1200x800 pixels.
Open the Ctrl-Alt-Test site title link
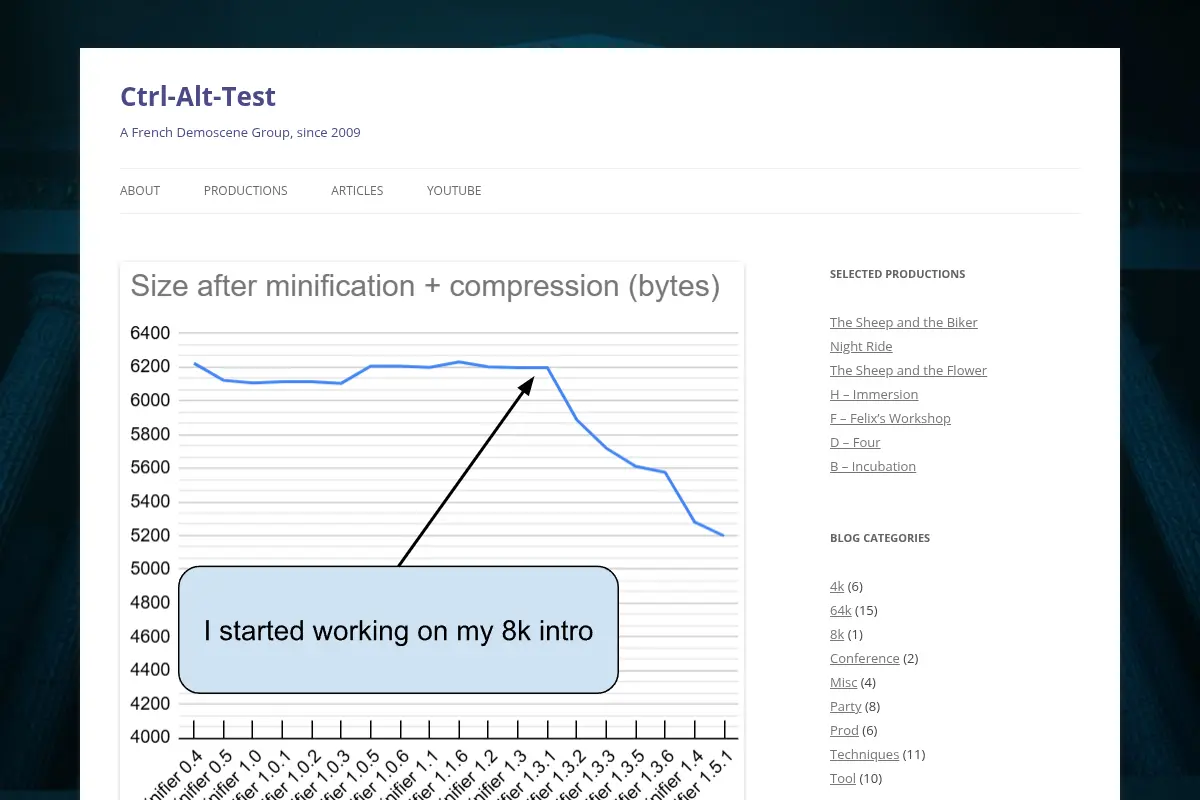[x=198, y=96]
